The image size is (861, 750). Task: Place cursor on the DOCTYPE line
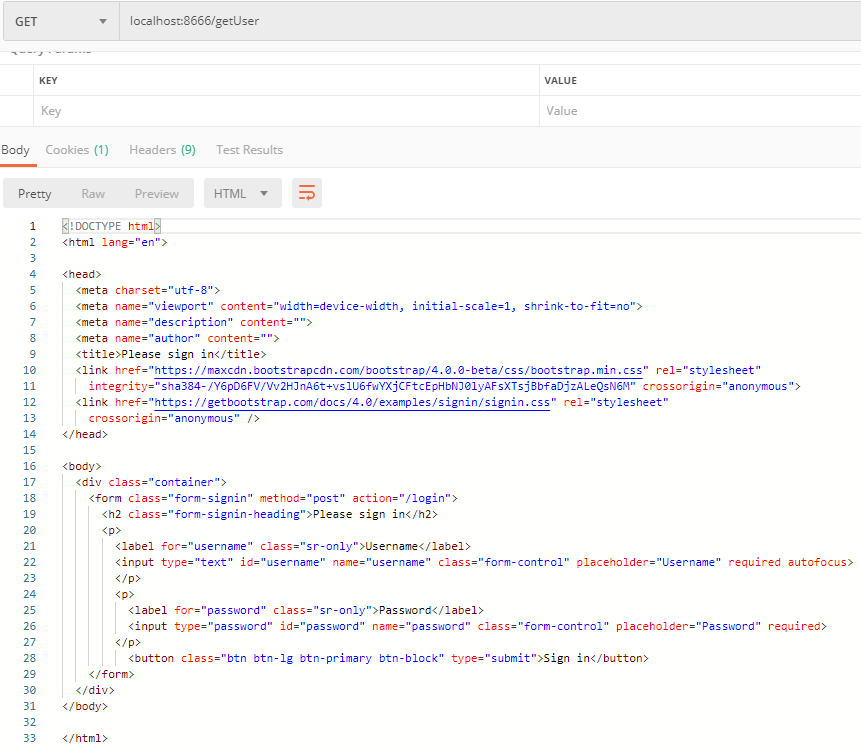coord(110,226)
